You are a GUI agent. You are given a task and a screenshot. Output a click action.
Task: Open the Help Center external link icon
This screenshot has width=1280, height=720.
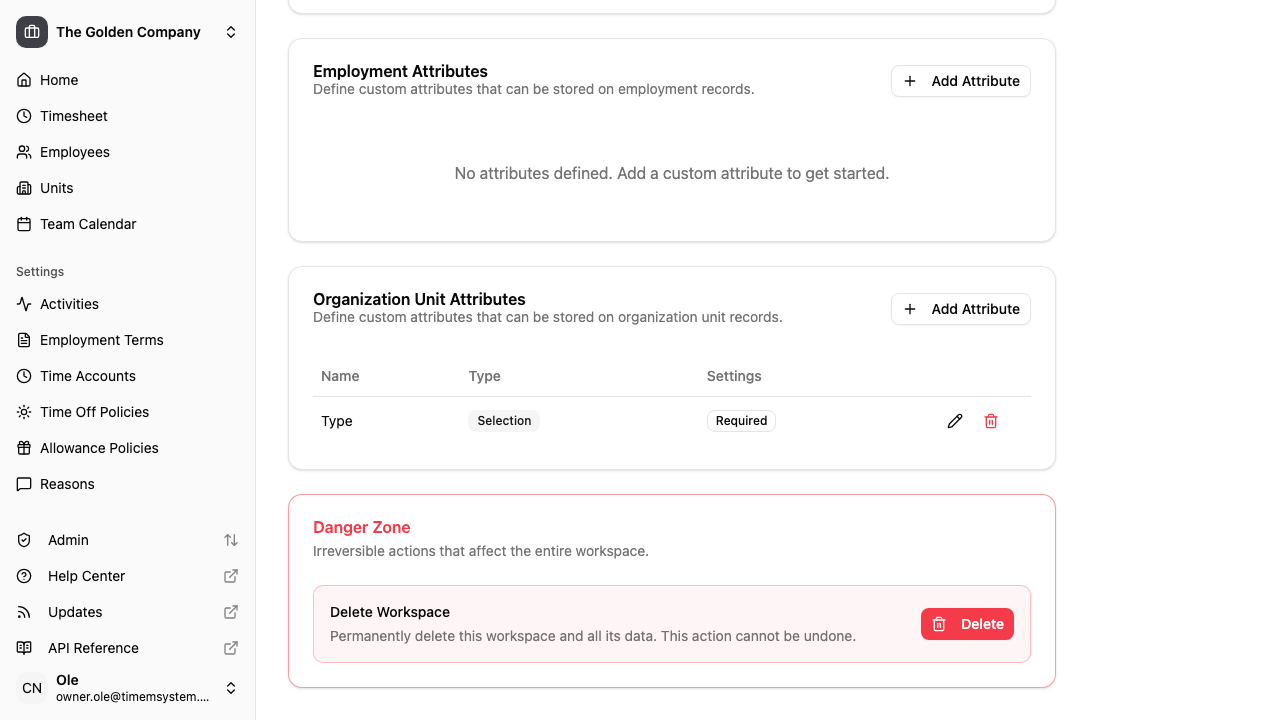click(x=230, y=576)
